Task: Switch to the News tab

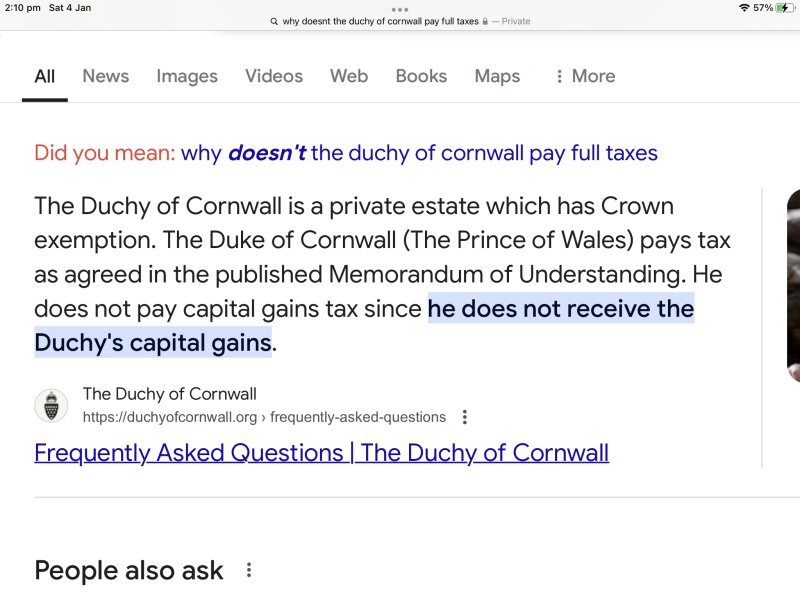Action: click(106, 77)
